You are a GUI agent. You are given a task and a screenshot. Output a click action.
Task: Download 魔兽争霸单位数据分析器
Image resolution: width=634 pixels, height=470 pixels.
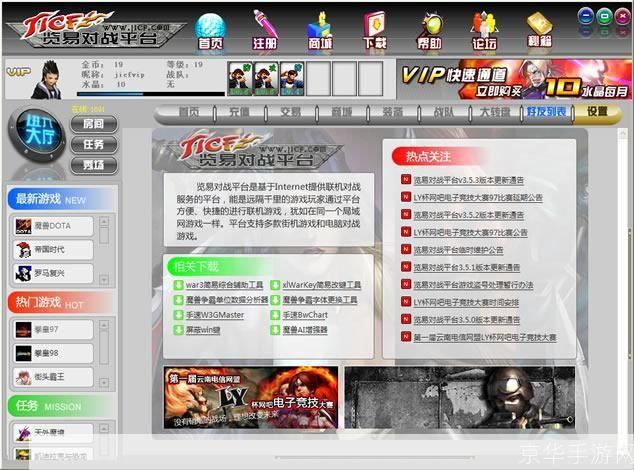[227, 300]
